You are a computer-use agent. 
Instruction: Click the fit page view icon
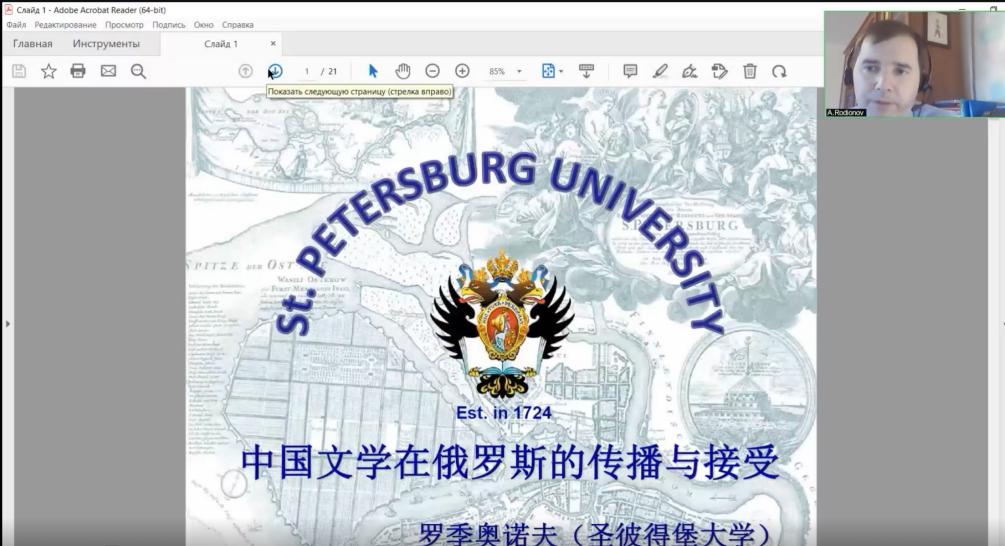click(x=548, y=71)
